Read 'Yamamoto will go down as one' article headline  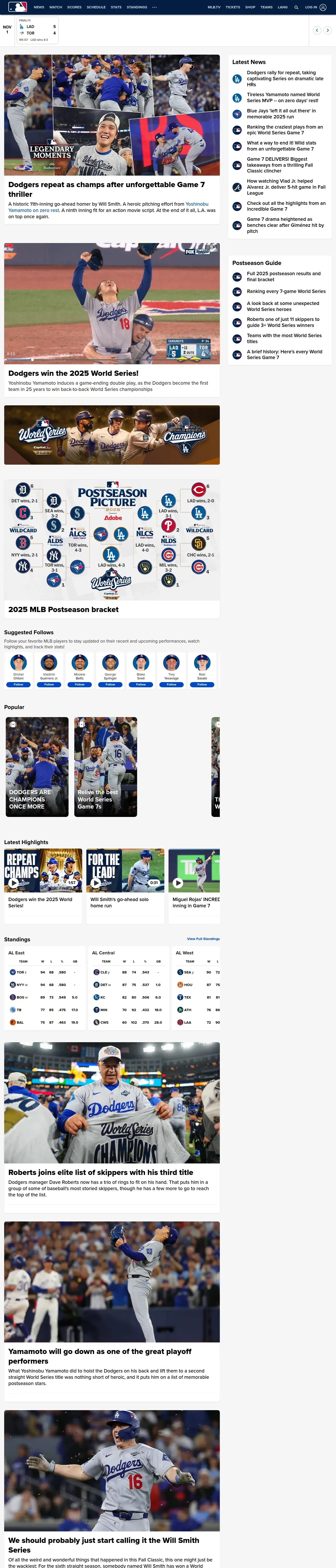[100, 1356]
